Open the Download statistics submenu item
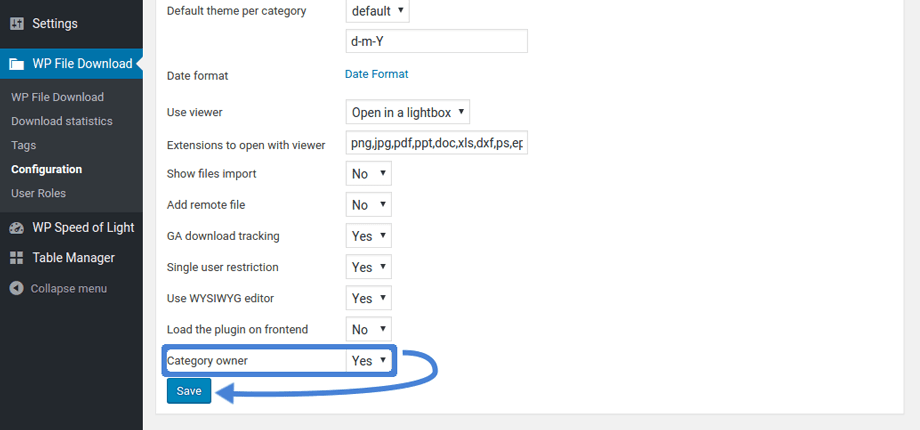 pyautogui.click(x=62, y=121)
